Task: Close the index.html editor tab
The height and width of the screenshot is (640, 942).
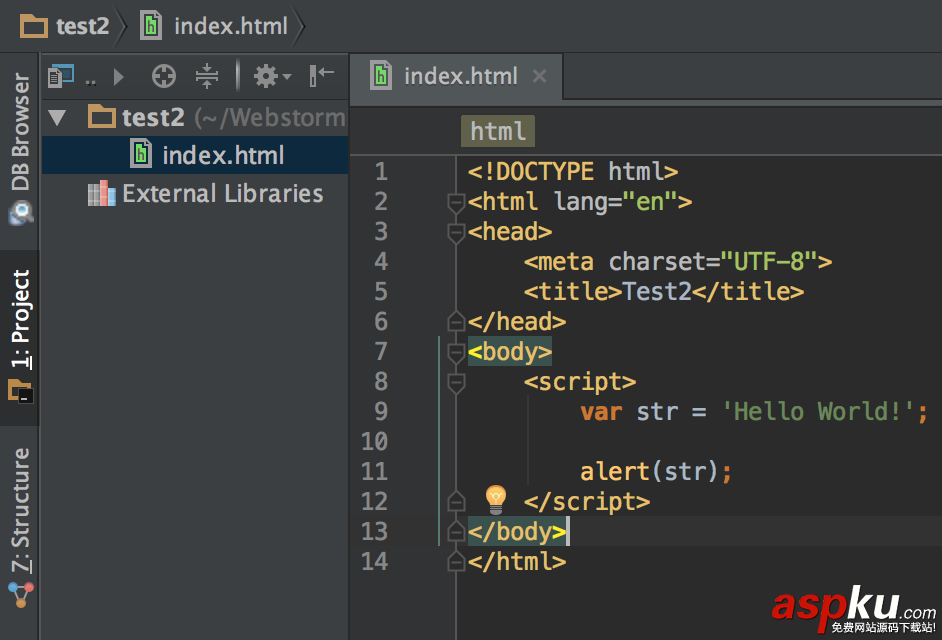Action: click(540, 76)
